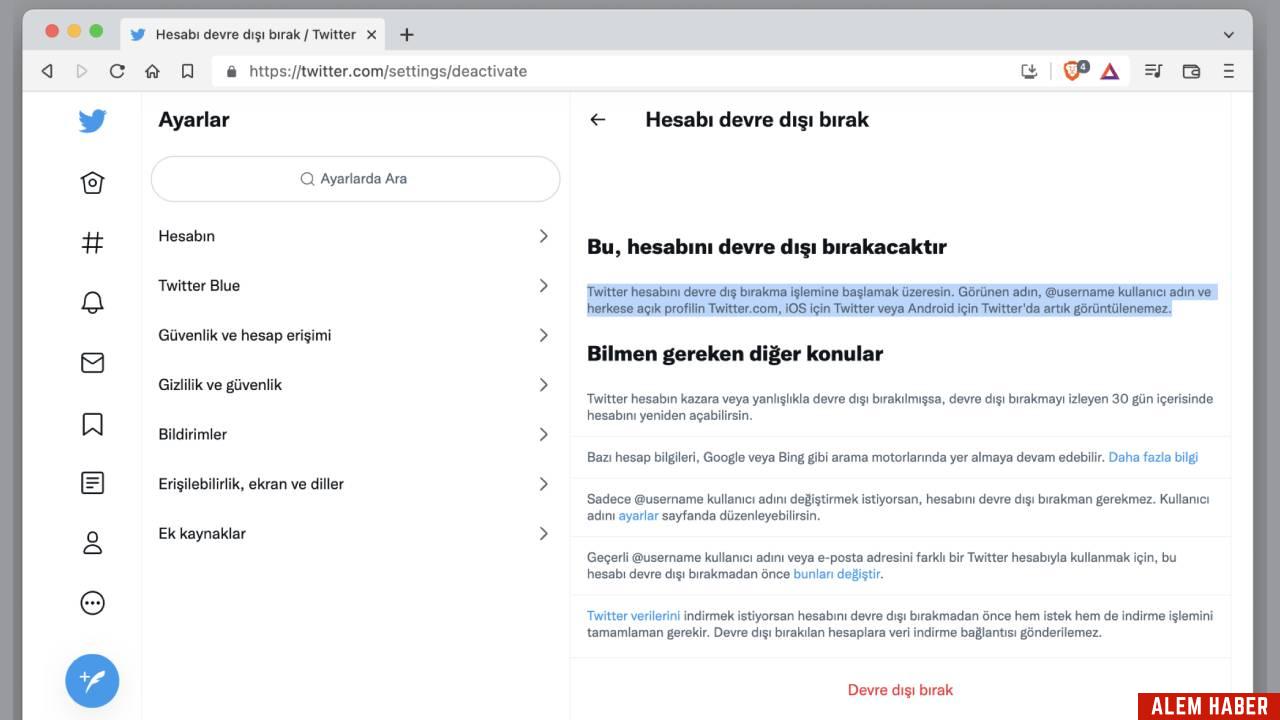The width and height of the screenshot is (1280, 720).
Task: Expand the Hesabın settings section
Action: click(355, 236)
